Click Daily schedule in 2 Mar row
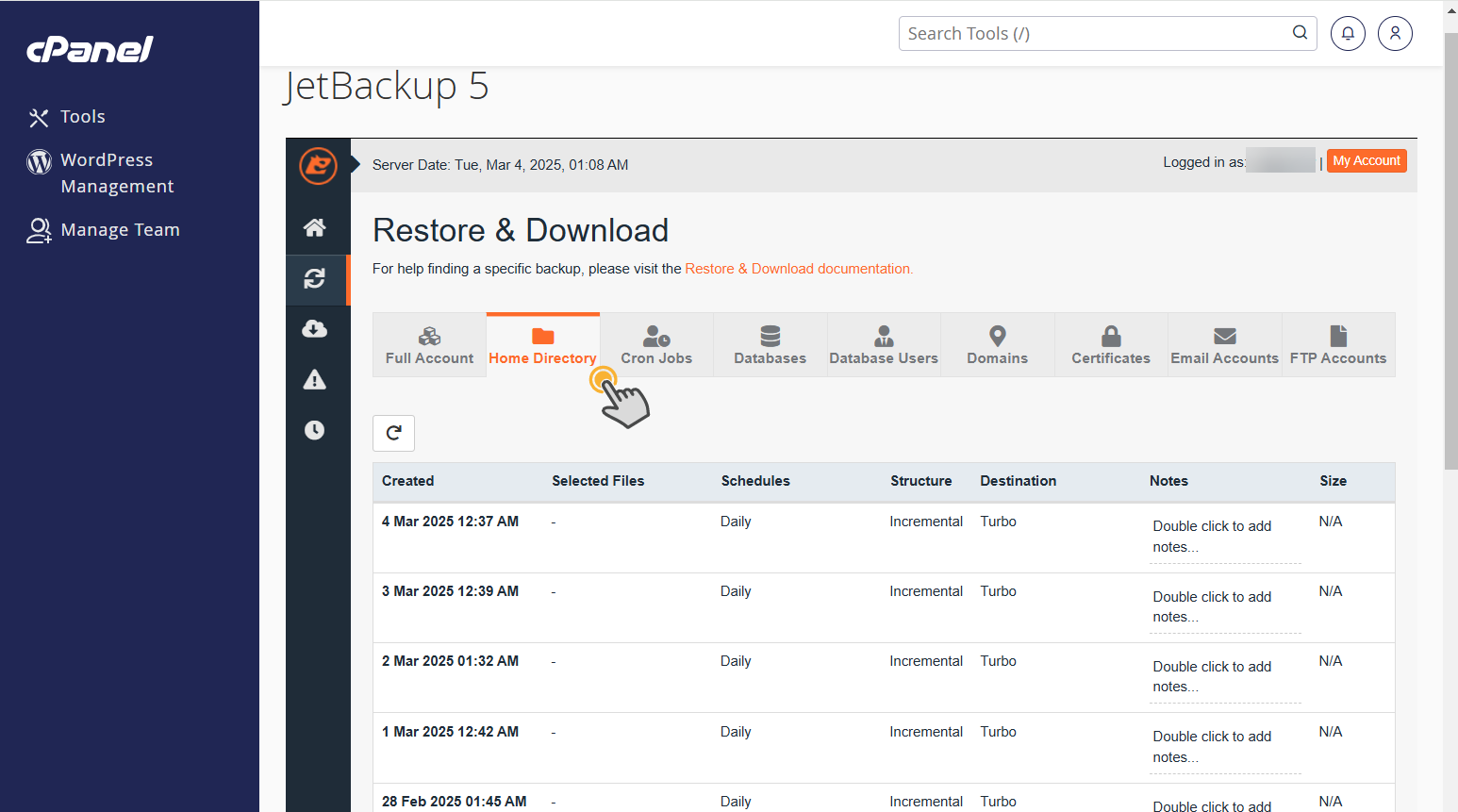Viewport: 1458px width, 812px height. click(736, 661)
